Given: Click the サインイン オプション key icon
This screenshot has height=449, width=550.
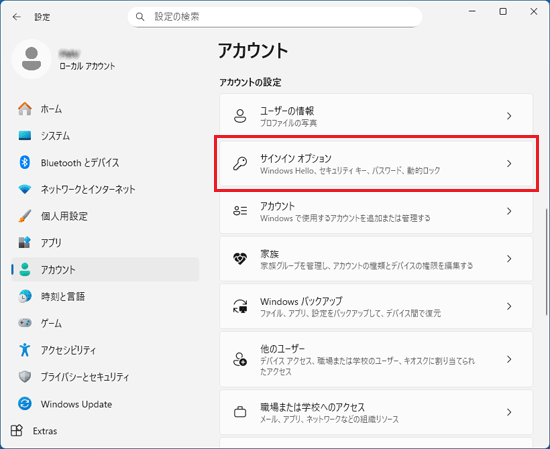Looking at the screenshot, I should [x=240, y=163].
